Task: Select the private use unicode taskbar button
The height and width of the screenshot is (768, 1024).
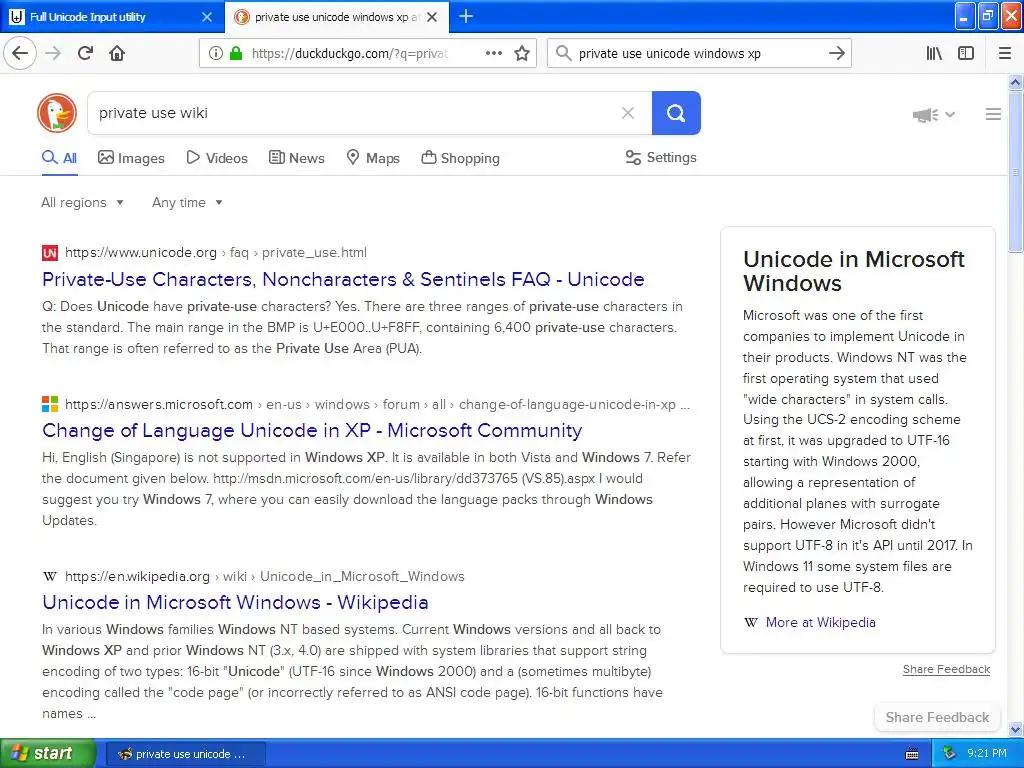Action: (185, 754)
